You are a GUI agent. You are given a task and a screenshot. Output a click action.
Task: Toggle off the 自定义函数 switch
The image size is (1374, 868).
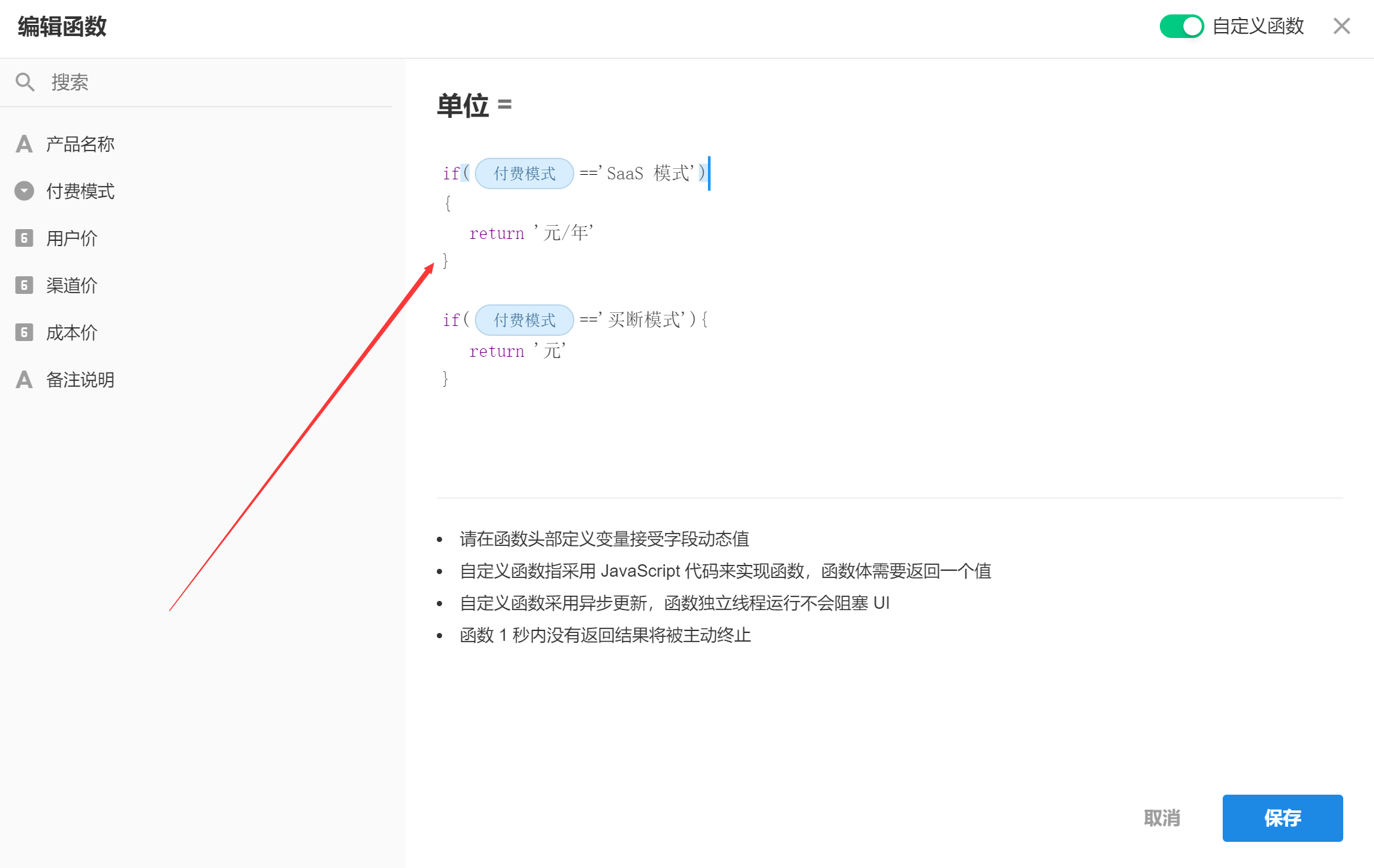click(1181, 26)
